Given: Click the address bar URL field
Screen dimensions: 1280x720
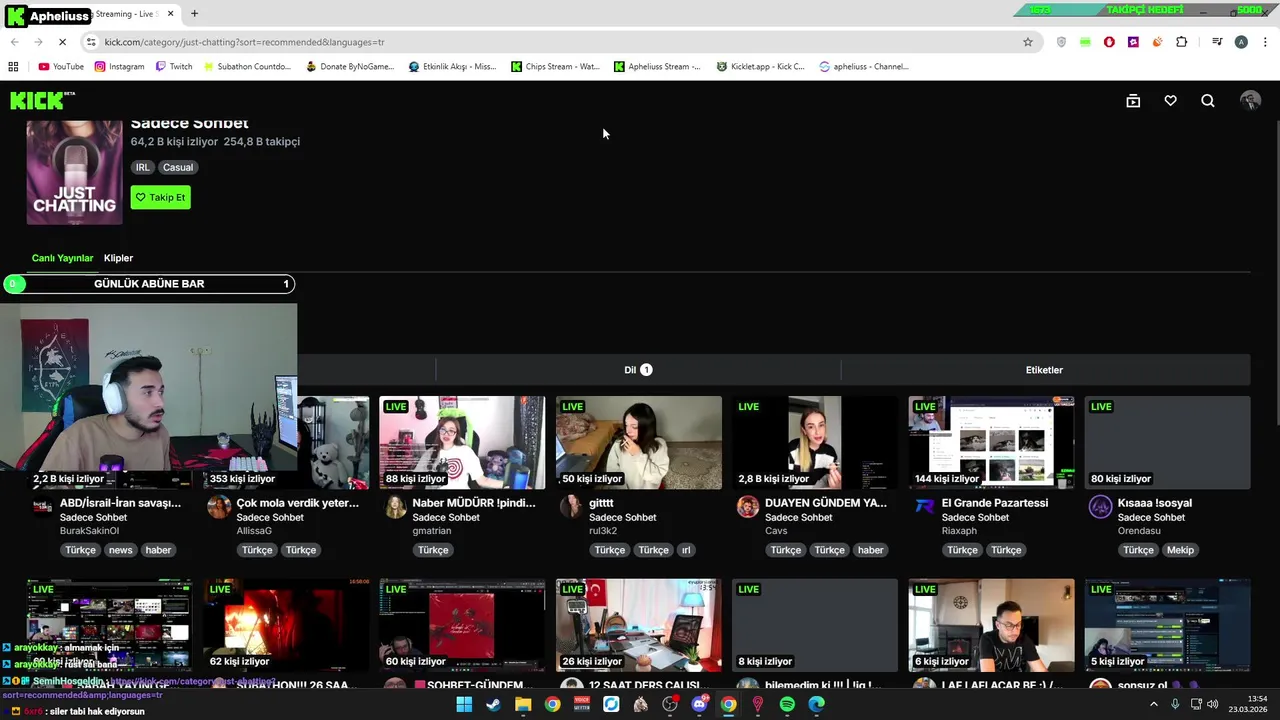Looking at the screenshot, I should click(560, 42).
